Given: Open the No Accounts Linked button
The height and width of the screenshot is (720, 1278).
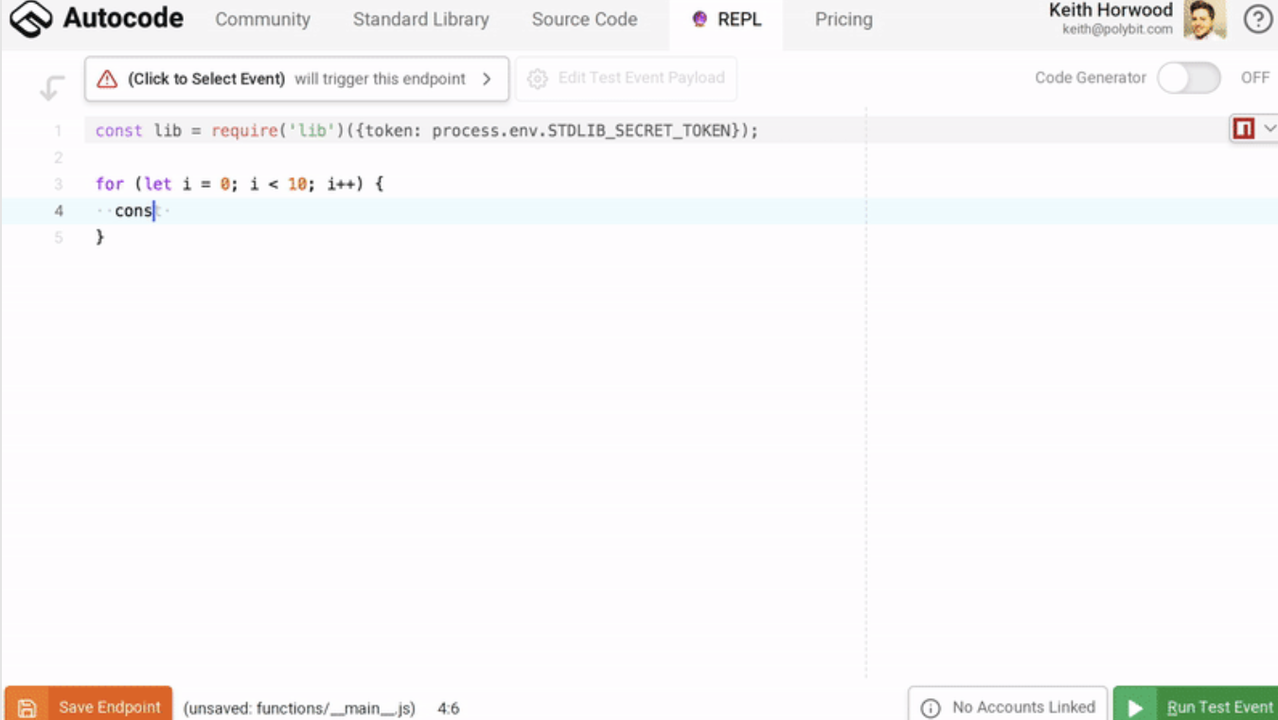Looking at the screenshot, I should [x=1008, y=707].
